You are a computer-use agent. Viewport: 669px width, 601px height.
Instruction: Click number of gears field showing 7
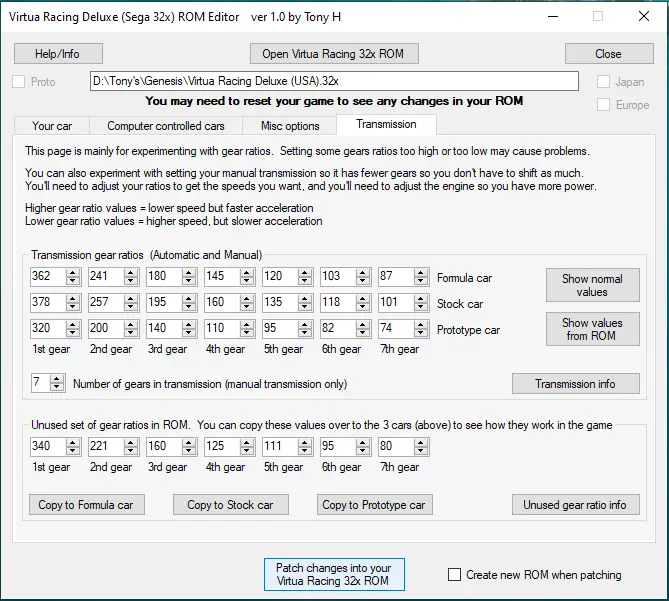click(41, 383)
